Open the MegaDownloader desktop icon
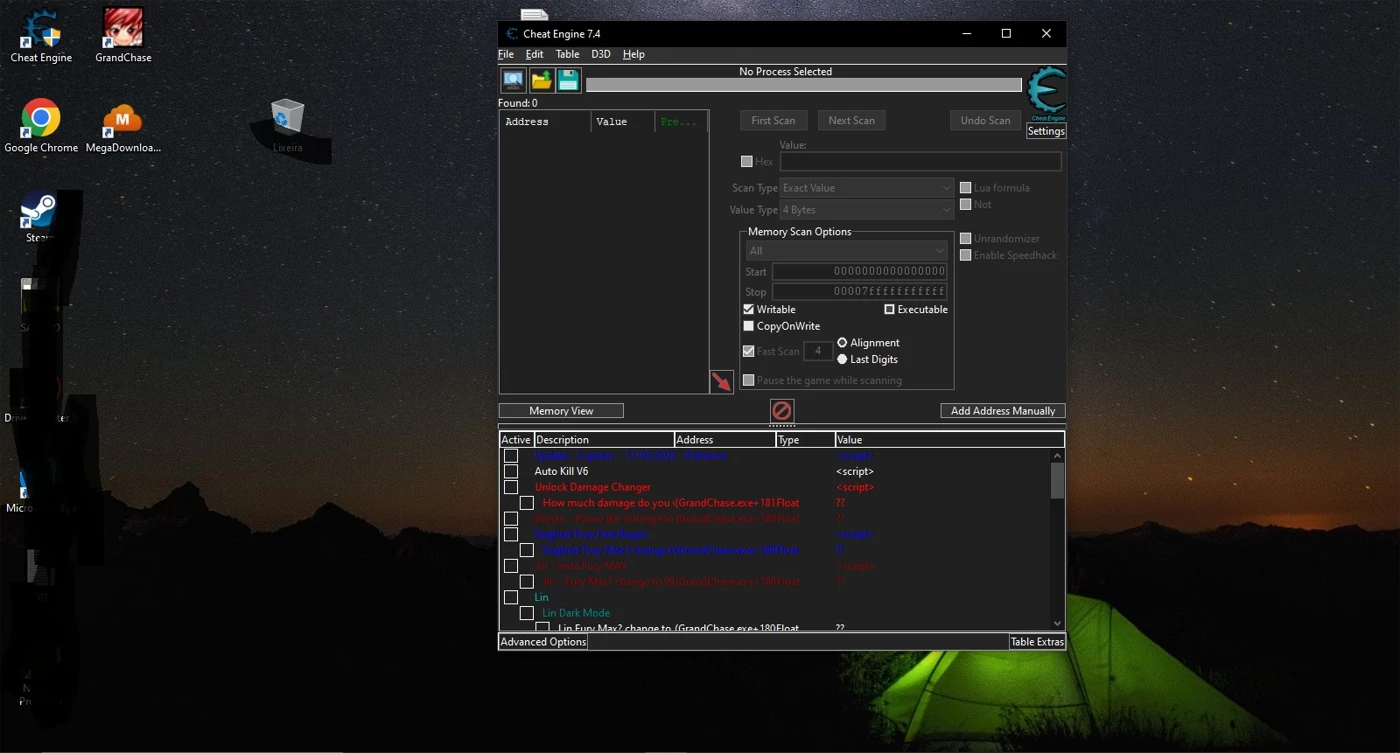This screenshot has height=753, width=1400. tap(123, 126)
